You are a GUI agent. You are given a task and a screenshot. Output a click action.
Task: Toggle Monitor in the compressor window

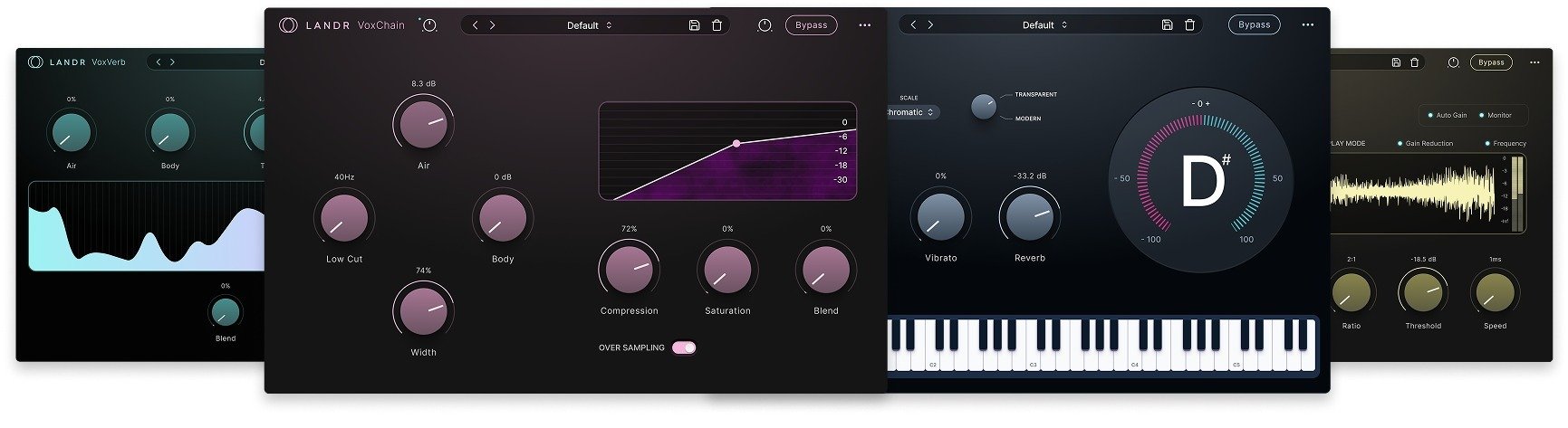1495,115
